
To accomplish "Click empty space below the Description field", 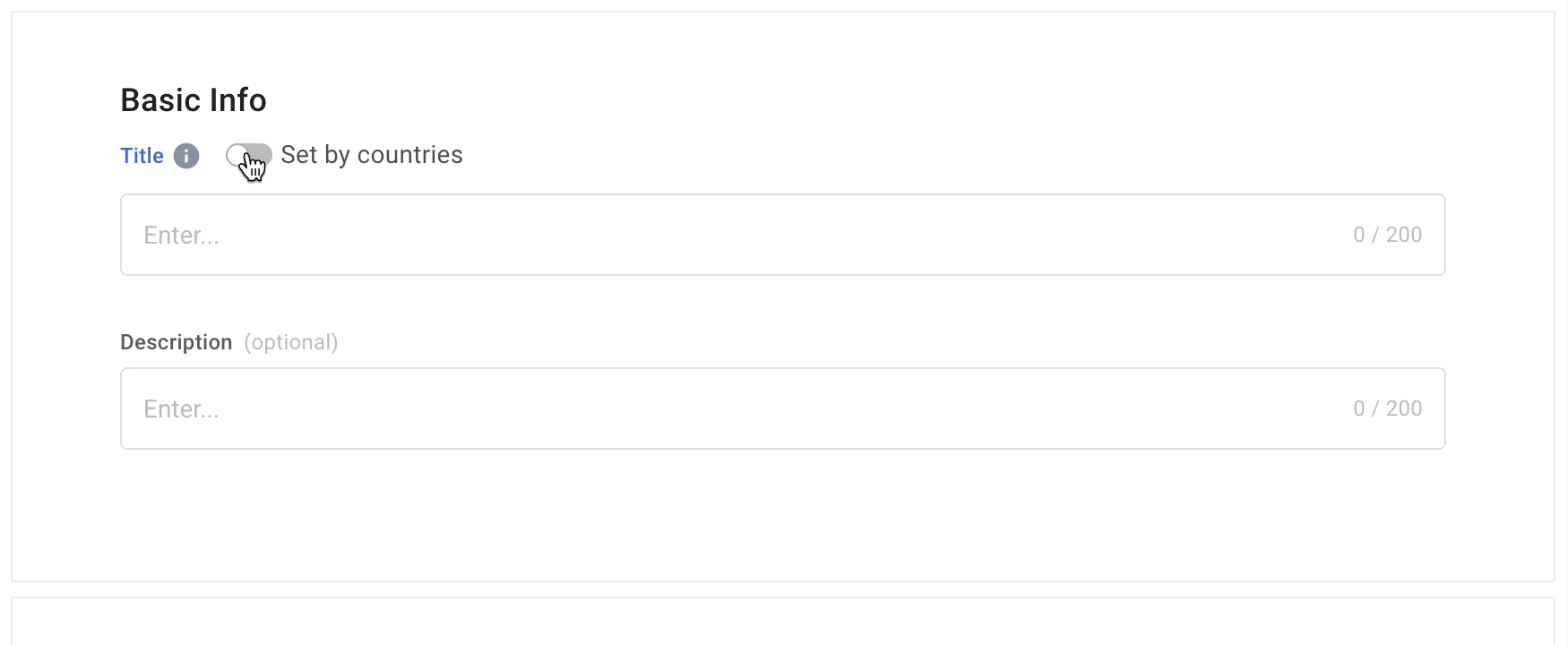I will (782, 515).
